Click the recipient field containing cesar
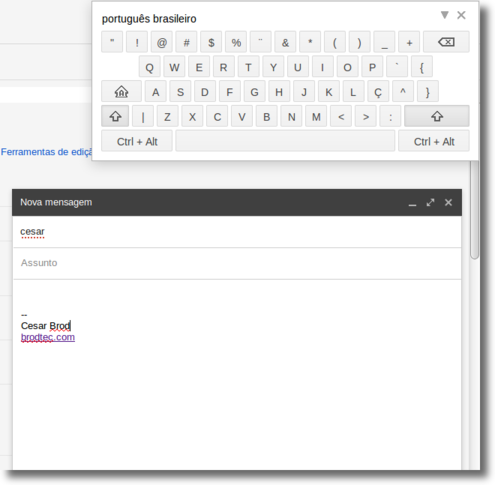Image resolution: width=495 pixels, height=485 pixels. (237, 232)
